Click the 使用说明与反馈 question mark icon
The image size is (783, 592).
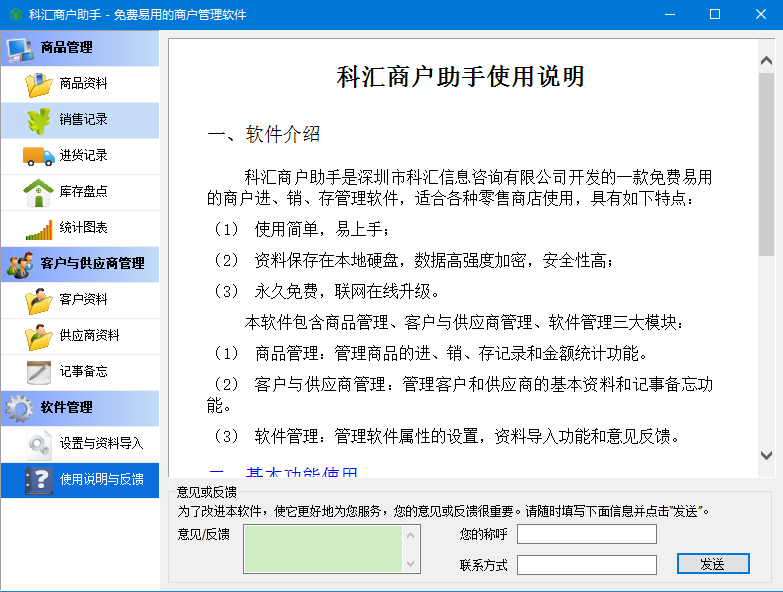click(x=39, y=480)
